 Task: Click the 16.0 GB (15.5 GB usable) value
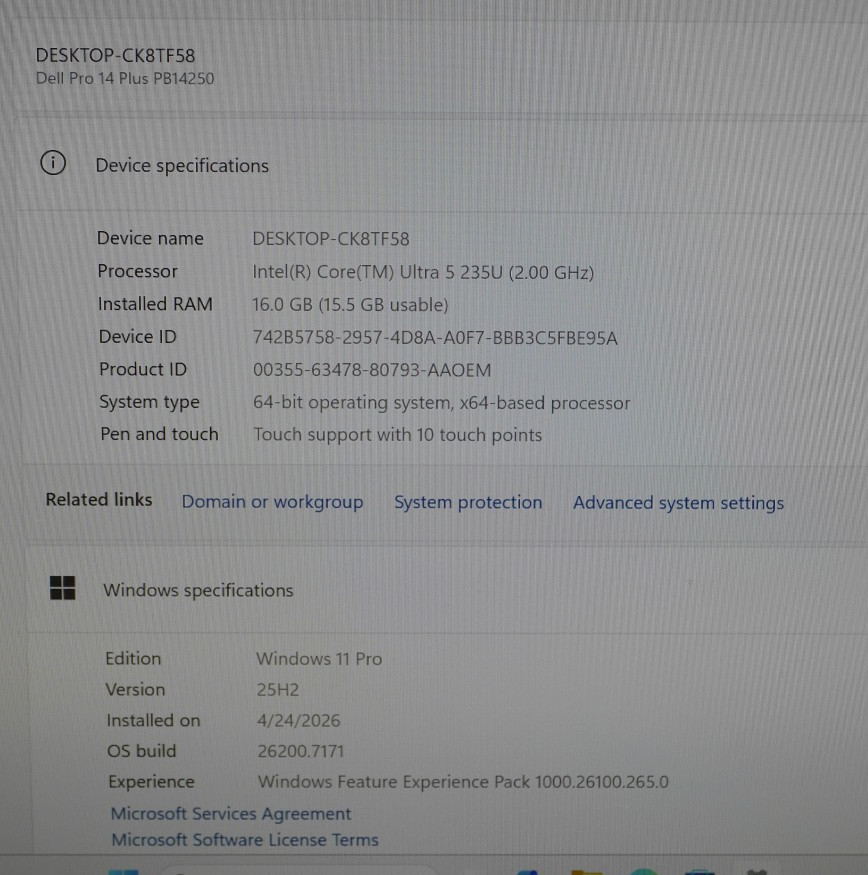(349, 305)
